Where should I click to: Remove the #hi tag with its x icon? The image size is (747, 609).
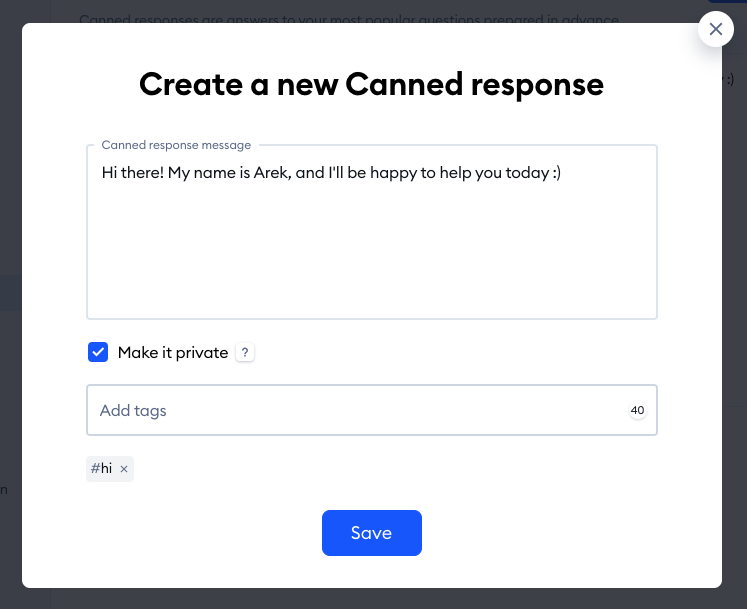click(124, 469)
